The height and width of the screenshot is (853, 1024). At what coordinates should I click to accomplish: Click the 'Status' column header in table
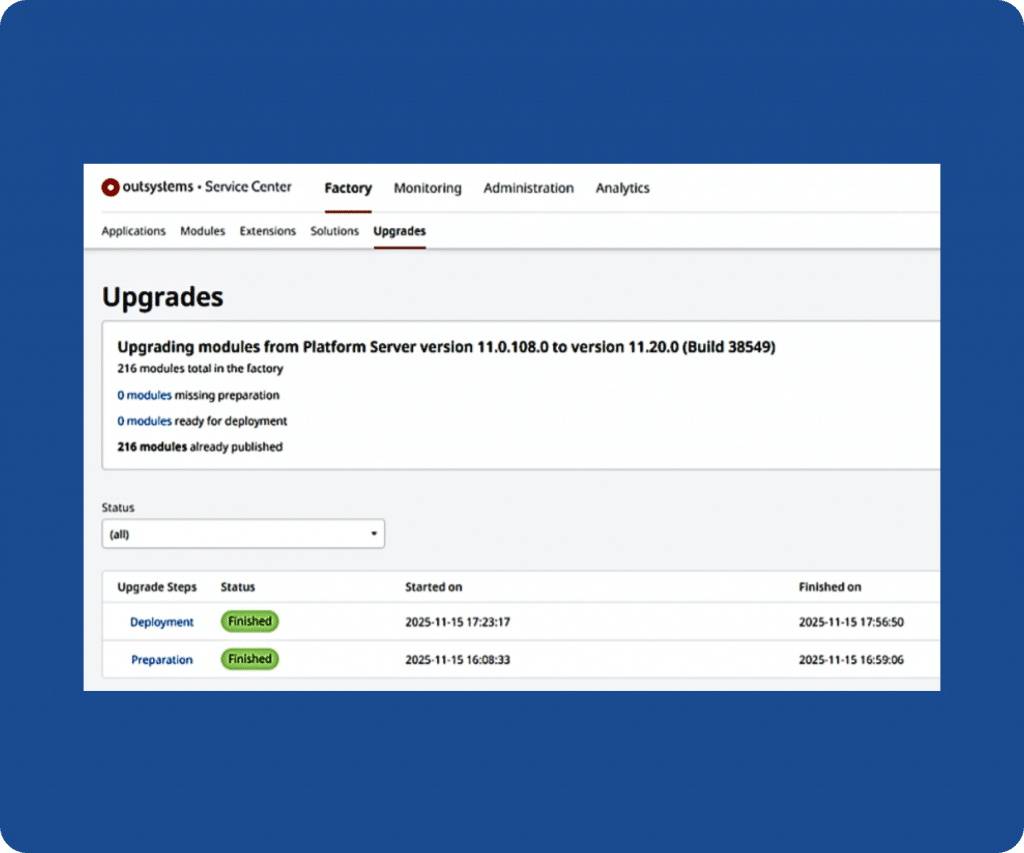[238, 587]
